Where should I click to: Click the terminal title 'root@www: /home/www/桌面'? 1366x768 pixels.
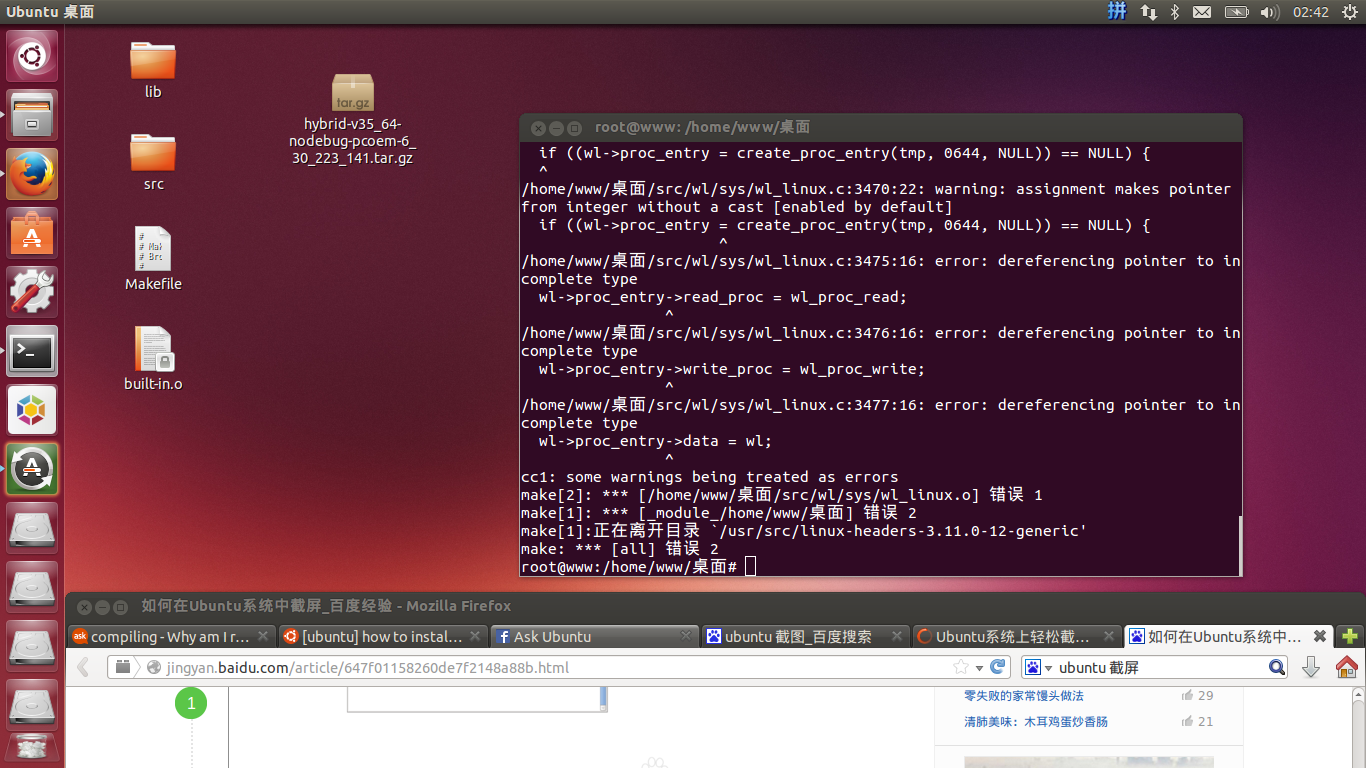pos(702,127)
